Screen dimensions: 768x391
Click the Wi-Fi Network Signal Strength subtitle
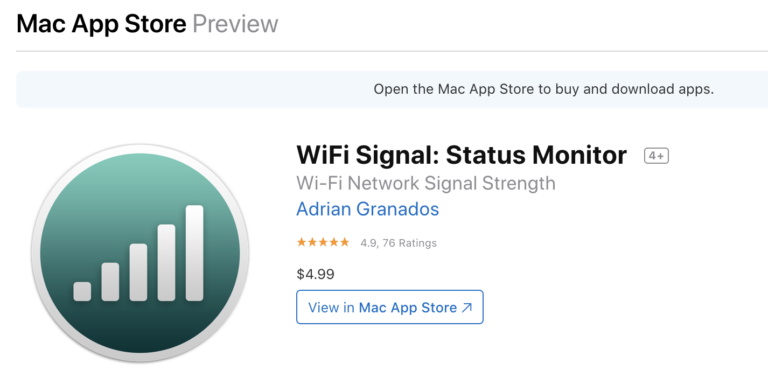point(426,183)
